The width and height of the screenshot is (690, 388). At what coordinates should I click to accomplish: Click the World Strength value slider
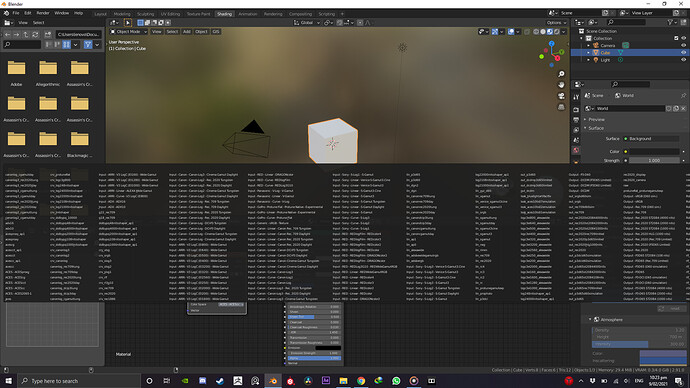pos(654,161)
